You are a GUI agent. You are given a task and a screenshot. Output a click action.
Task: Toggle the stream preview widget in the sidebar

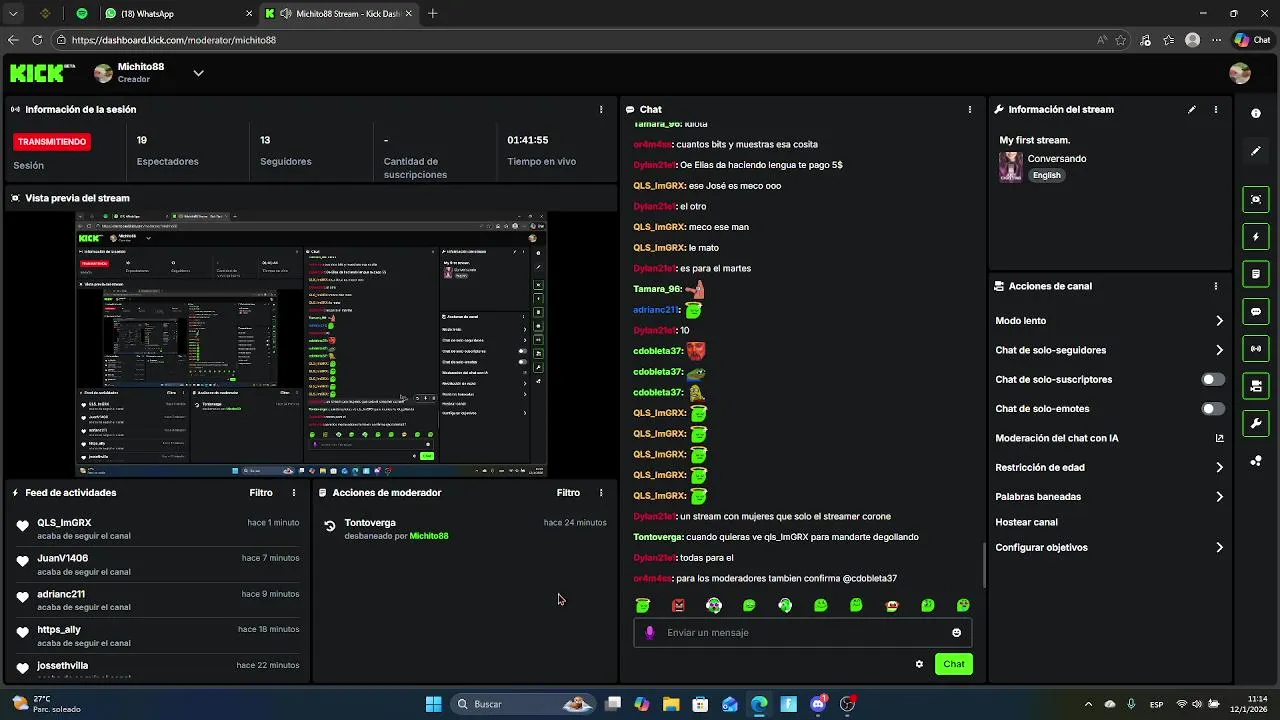click(1256, 199)
